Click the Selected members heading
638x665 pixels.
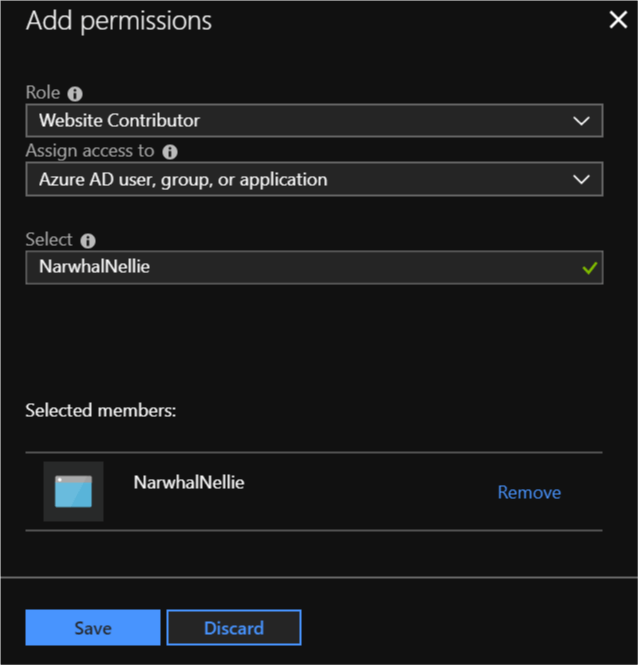[101, 411]
